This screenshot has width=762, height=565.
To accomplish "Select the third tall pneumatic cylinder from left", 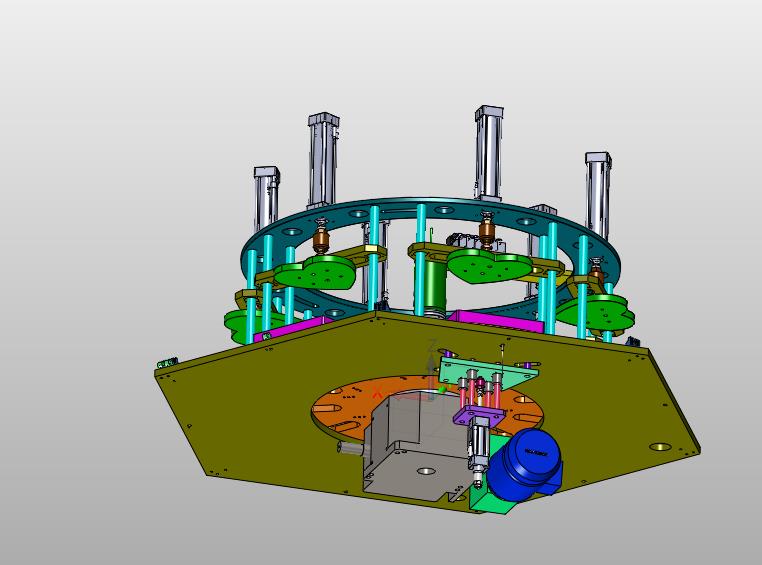I will 488,152.
